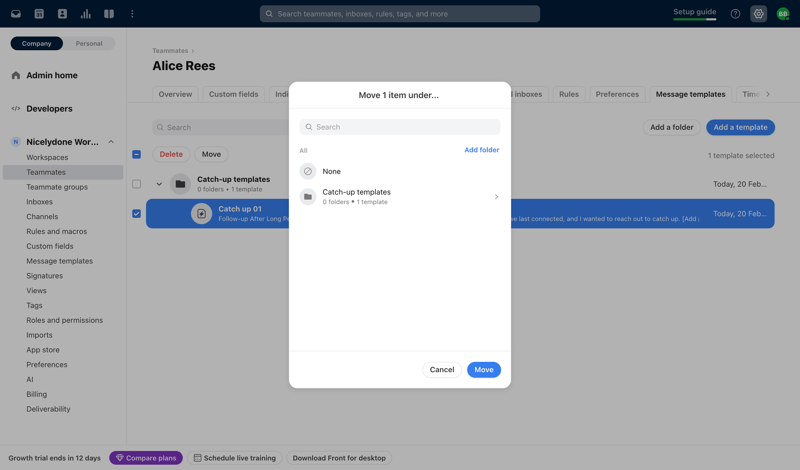Click the Add a folder button

pos(671,127)
